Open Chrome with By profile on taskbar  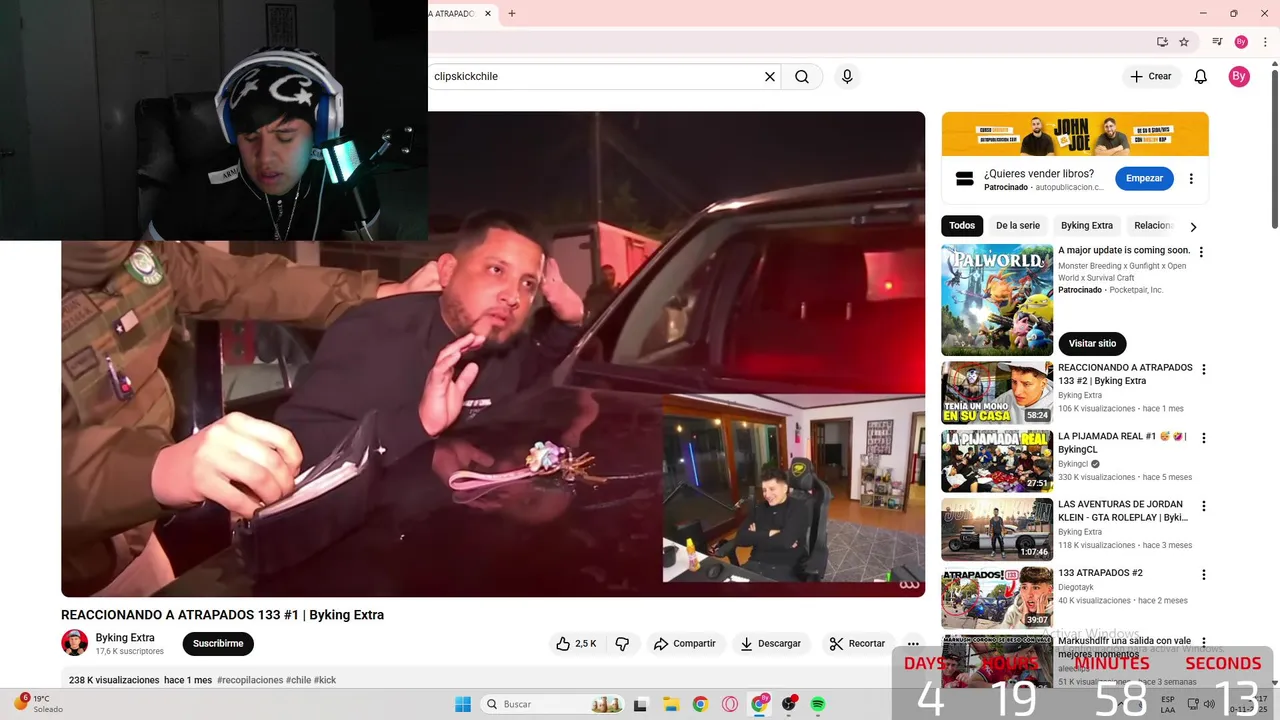point(760,704)
